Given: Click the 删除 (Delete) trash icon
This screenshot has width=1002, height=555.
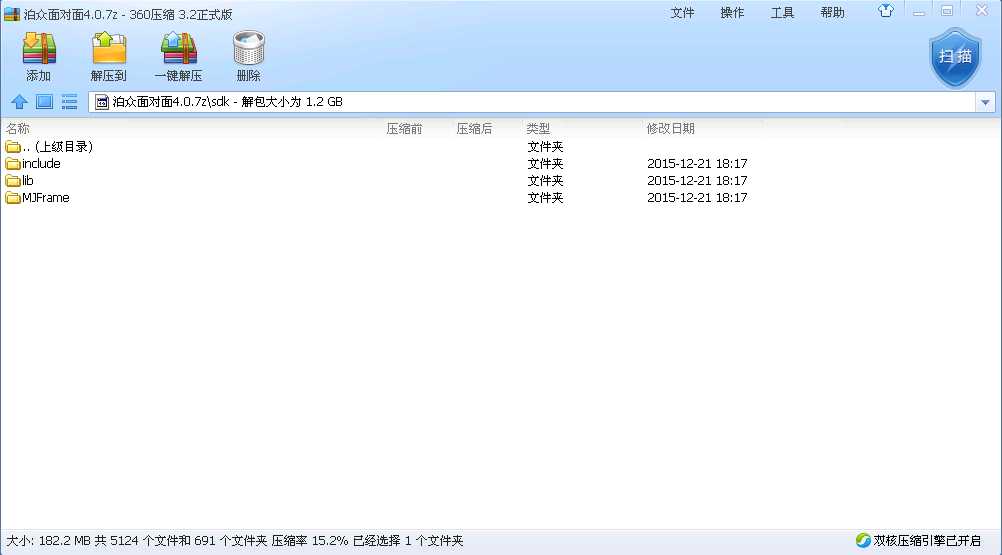Looking at the screenshot, I should point(249,49).
